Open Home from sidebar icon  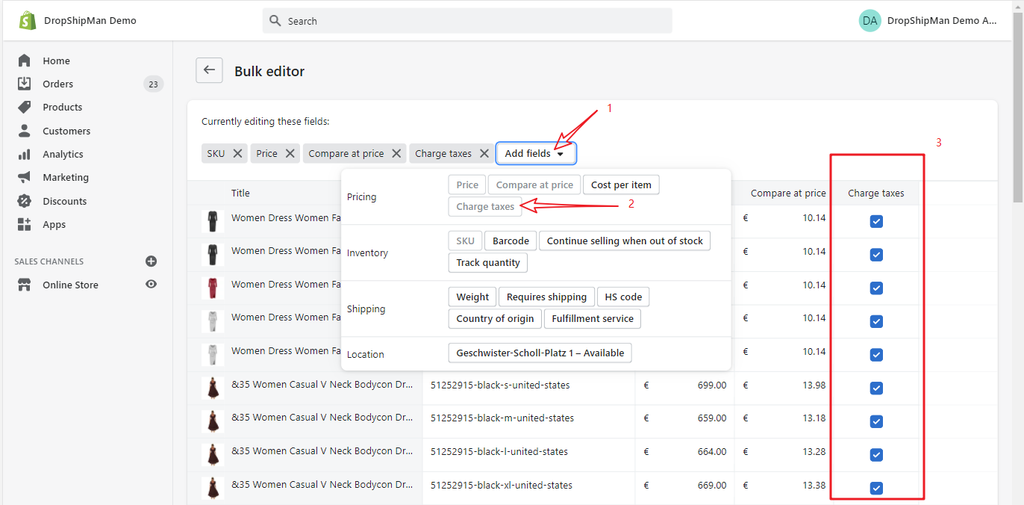24,61
